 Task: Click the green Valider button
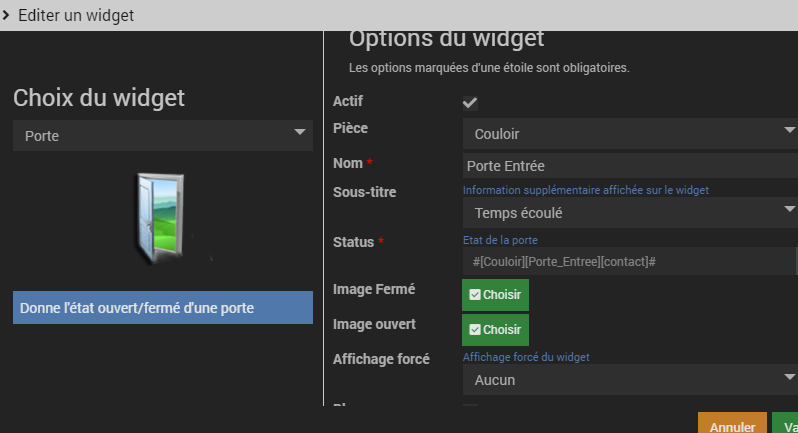pos(786,424)
